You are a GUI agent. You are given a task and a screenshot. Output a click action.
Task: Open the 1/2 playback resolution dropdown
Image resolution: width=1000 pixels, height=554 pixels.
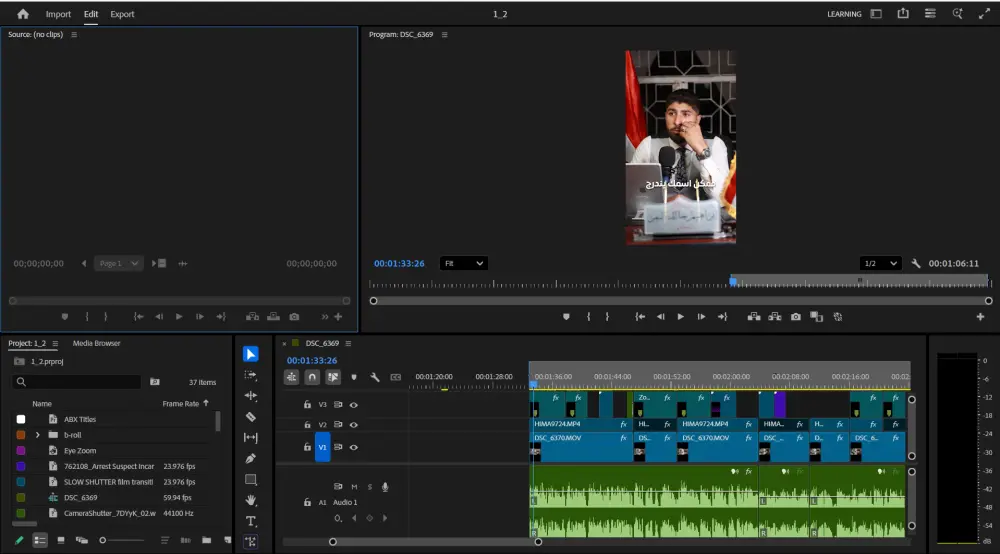pos(880,263)
